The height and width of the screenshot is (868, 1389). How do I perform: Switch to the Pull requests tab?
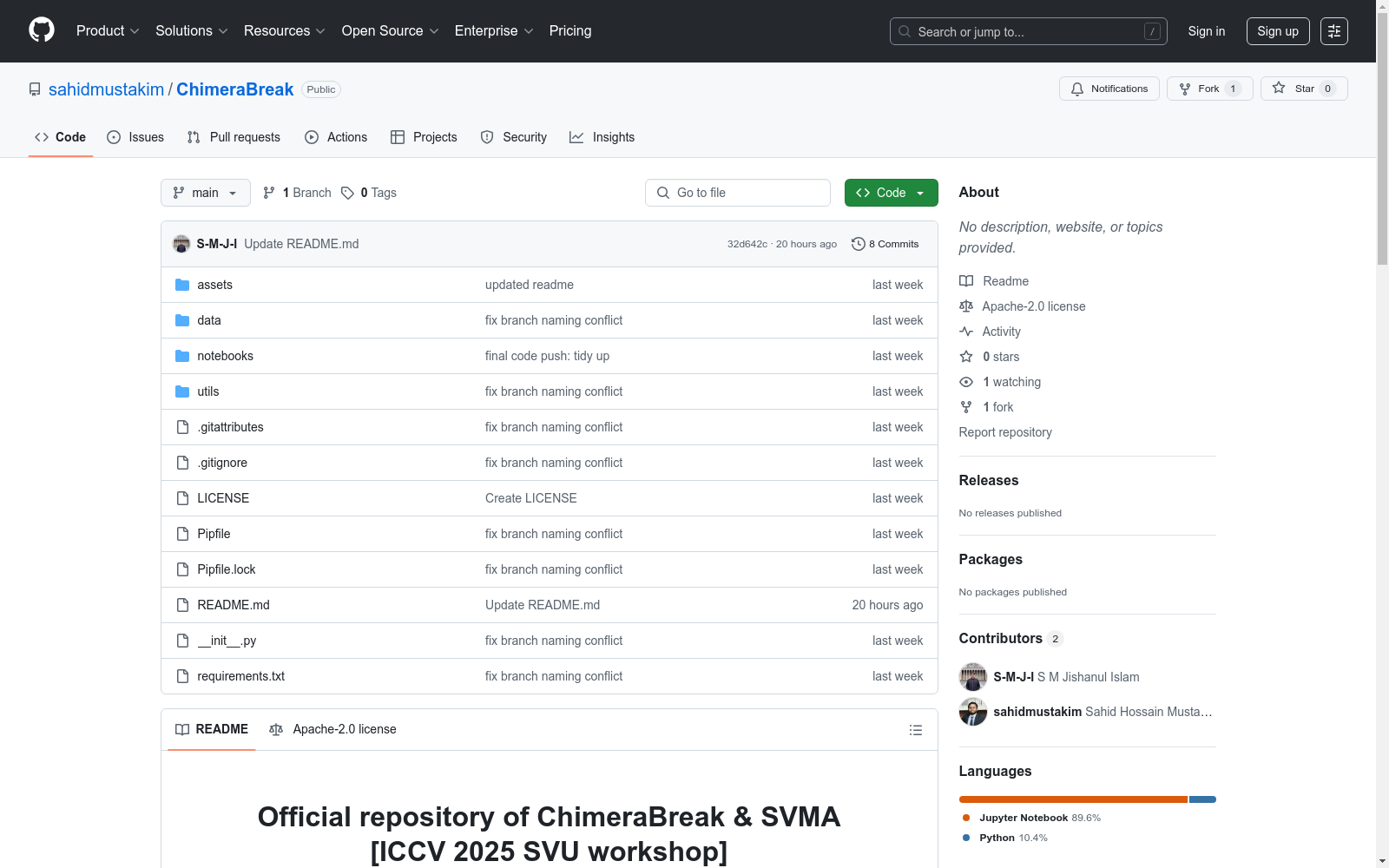(x=234, y=137)
